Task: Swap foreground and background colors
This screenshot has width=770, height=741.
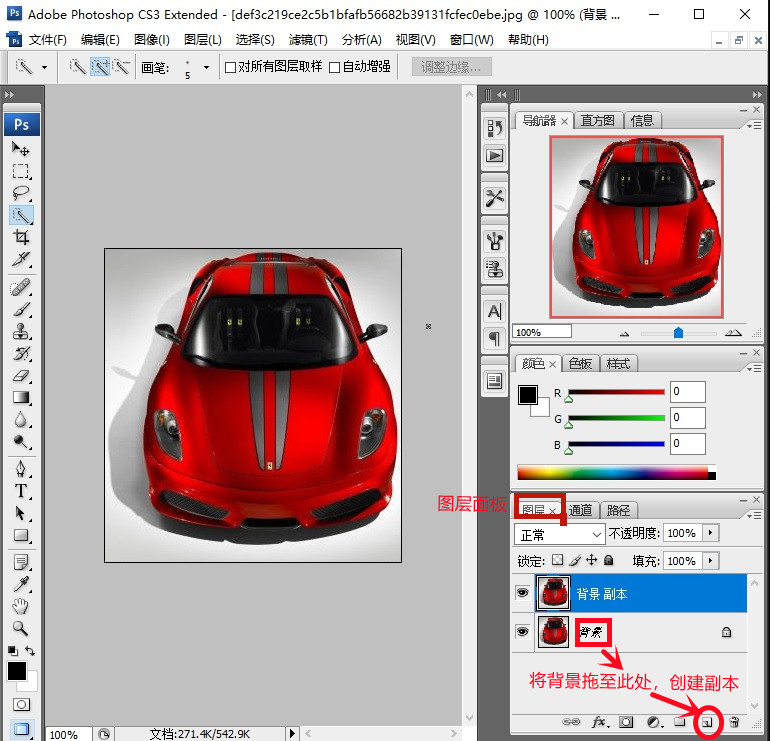Action: tap(30, 651)
